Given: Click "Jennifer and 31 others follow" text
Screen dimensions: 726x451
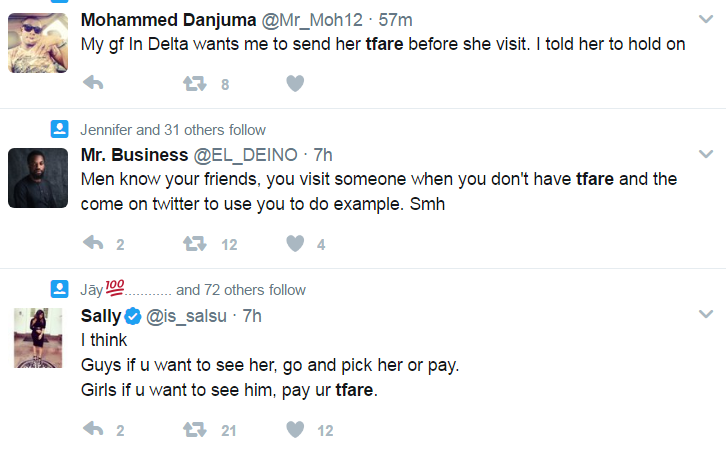Looking at the screenshot, I should pos(173,130).
